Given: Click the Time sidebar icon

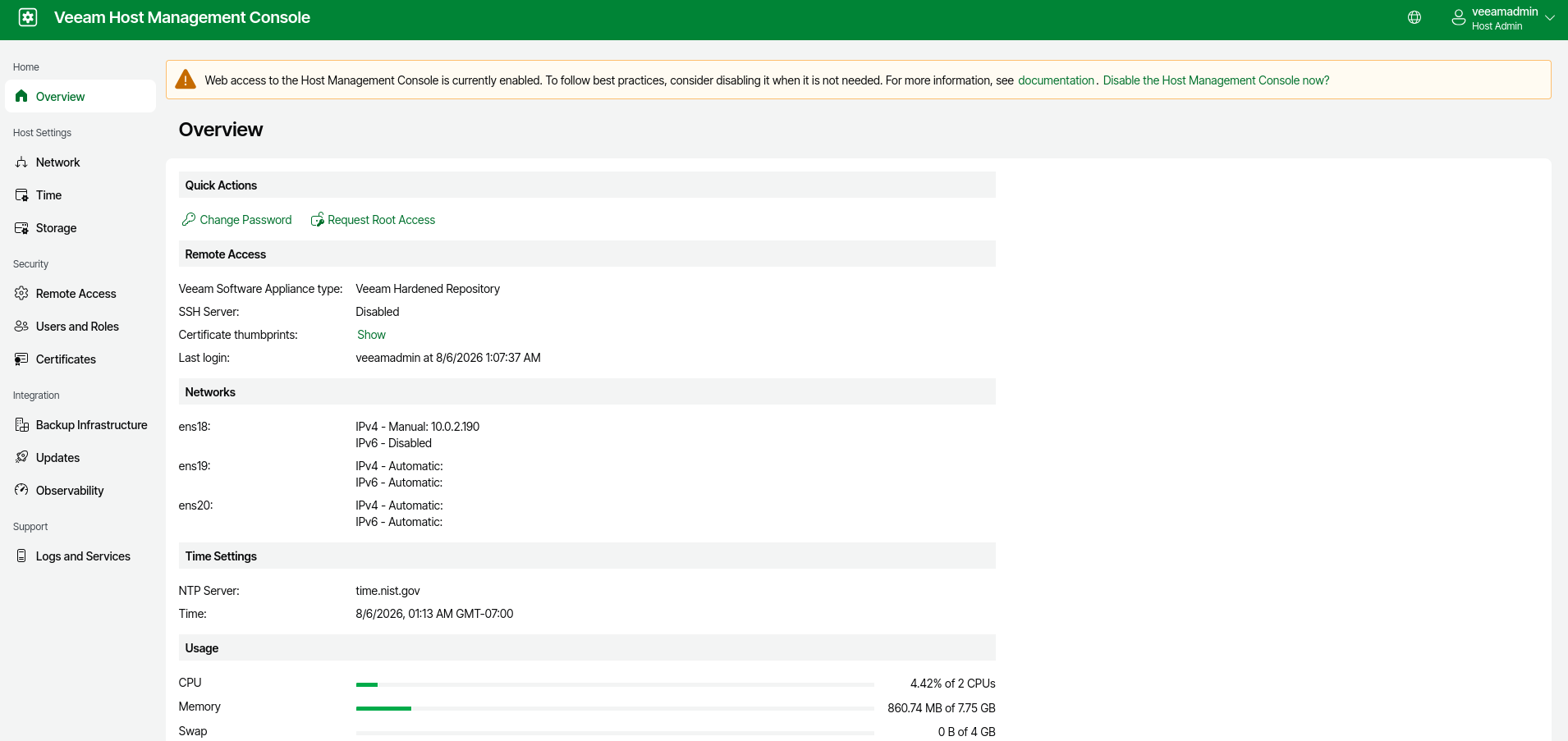Looking at the screenshot, I should [x=21, y=195].
